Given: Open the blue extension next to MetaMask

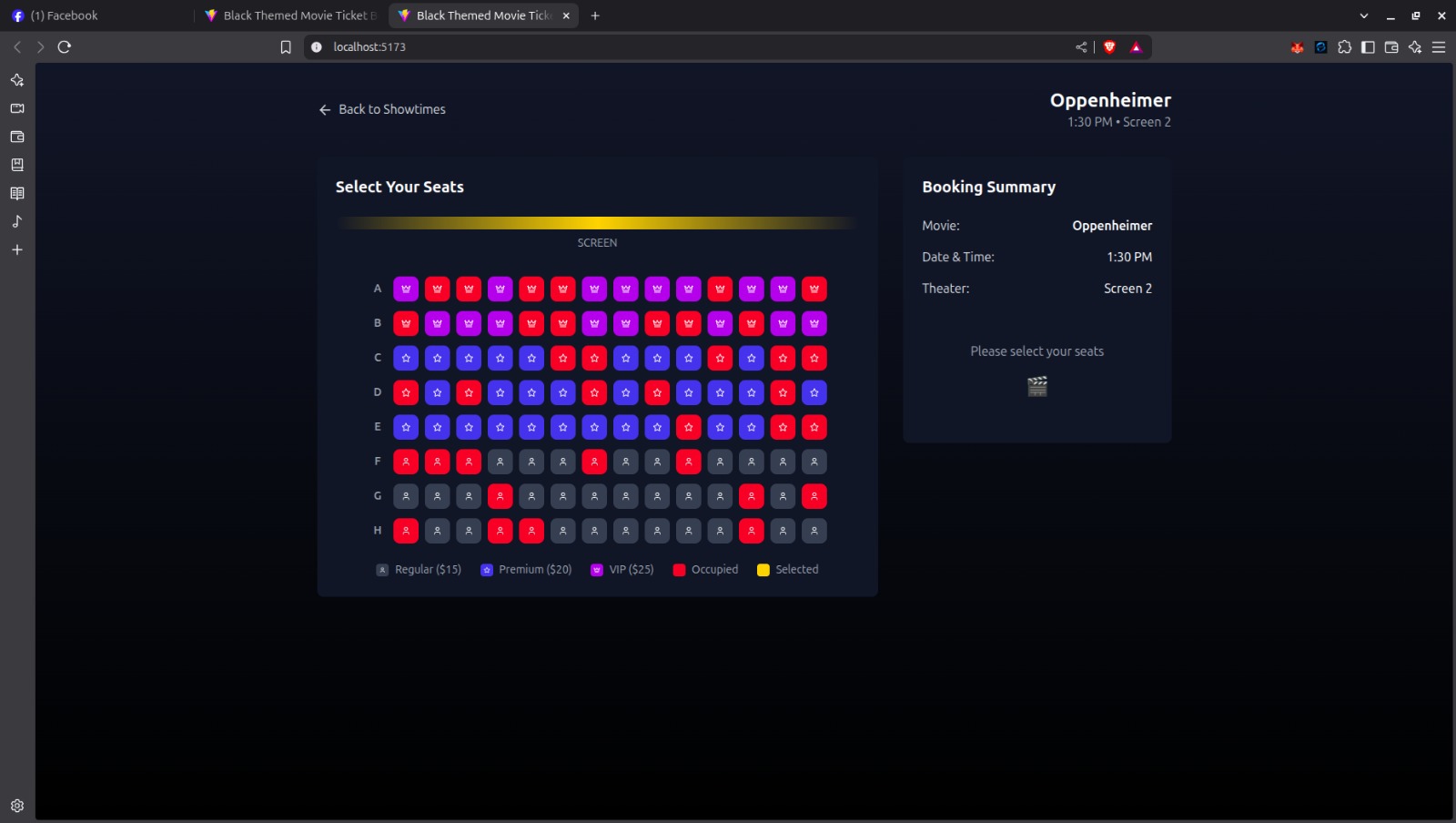Looking at the screenshot, I should click(x=1321, y=47).
